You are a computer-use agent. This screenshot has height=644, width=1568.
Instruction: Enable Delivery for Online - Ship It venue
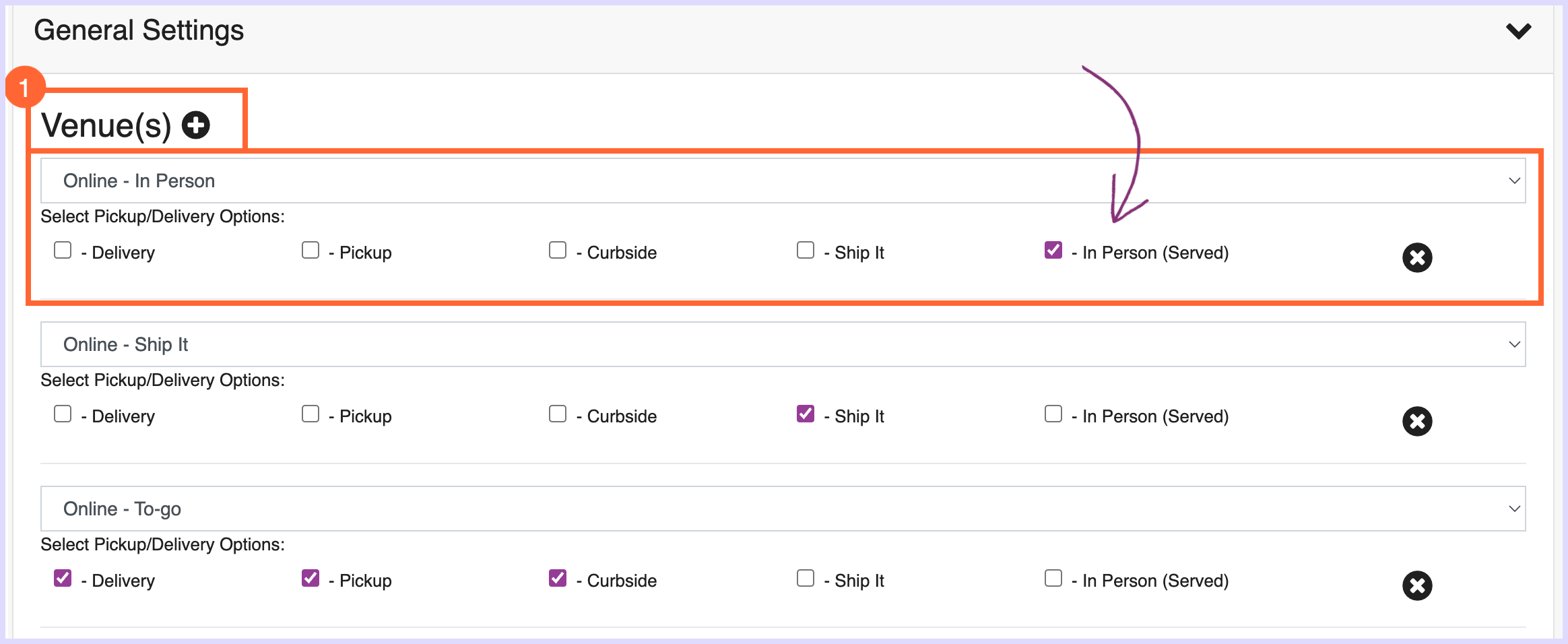pos(63,414)
